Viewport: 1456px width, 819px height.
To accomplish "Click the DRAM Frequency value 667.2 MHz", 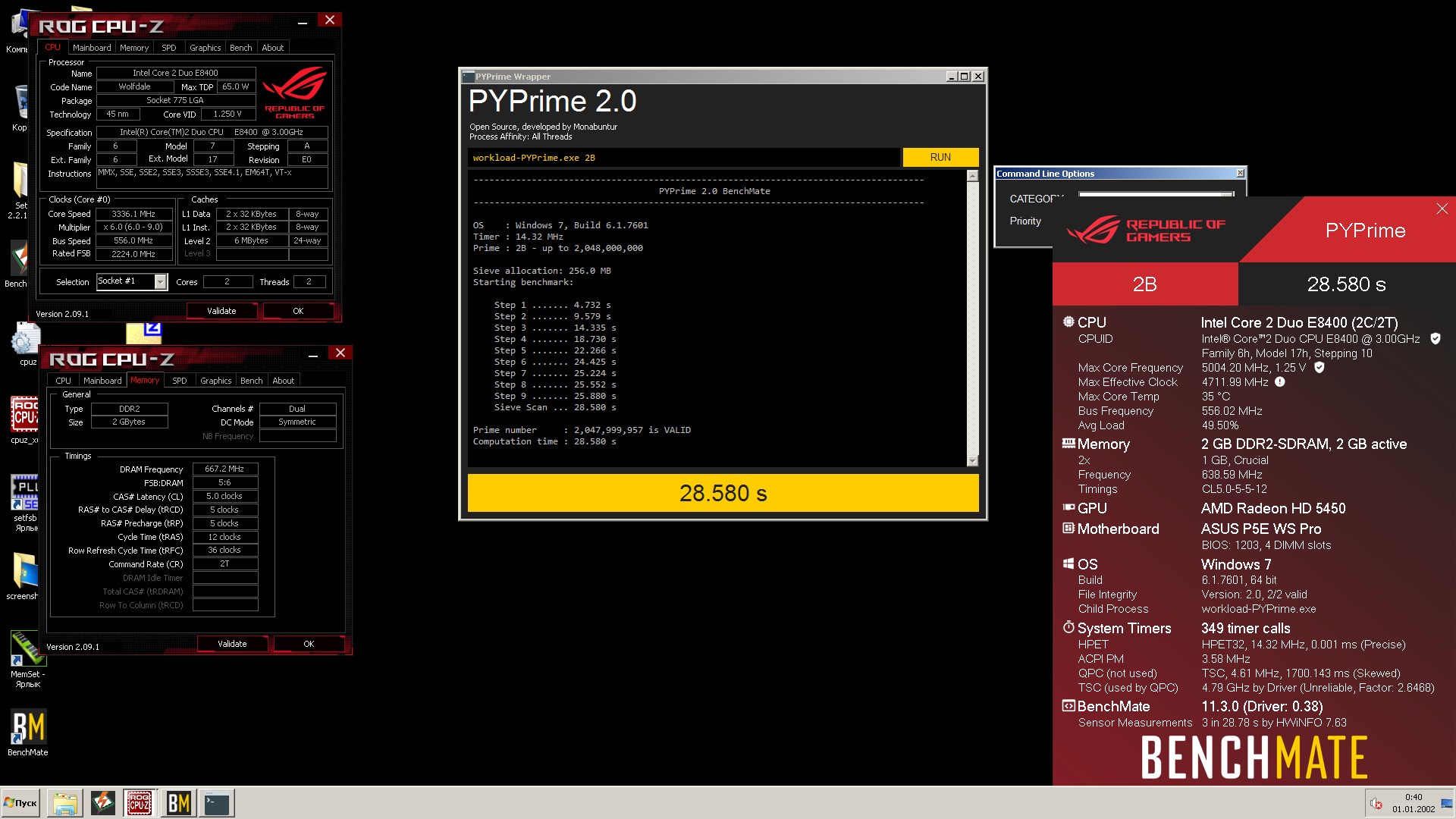I will (224, 469).
